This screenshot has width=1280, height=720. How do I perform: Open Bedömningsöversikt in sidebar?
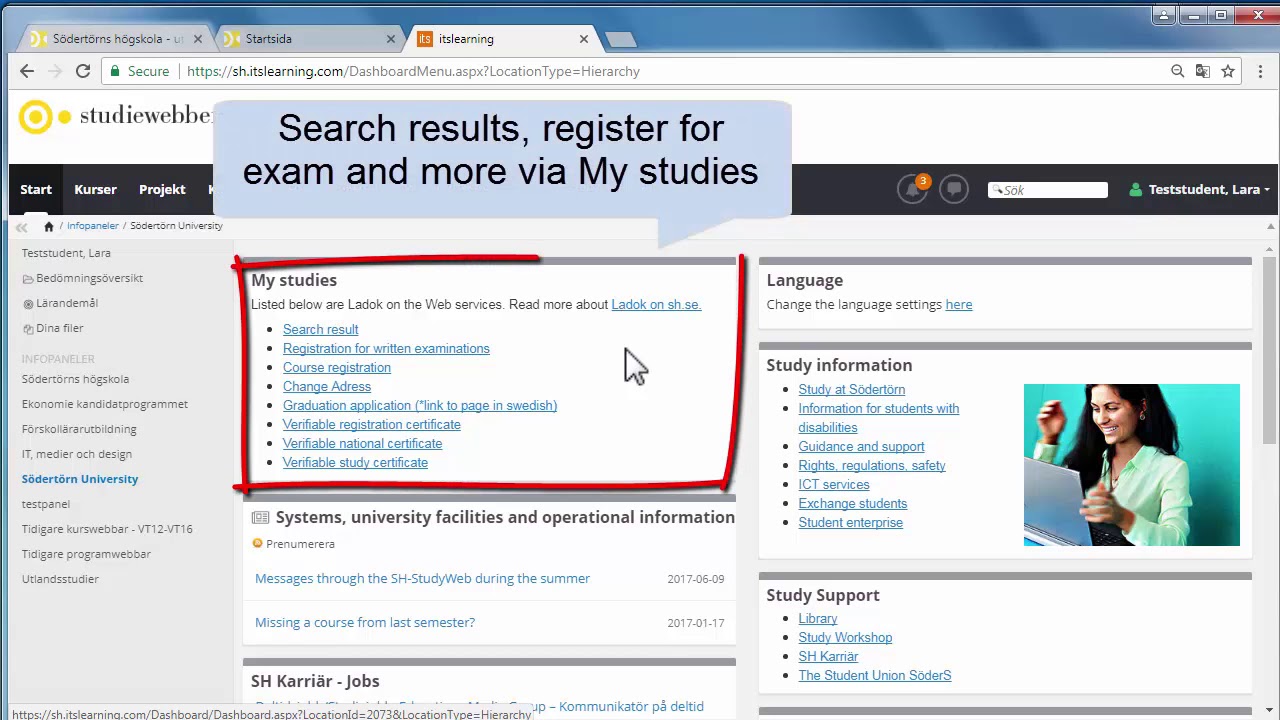pyautogui.click(x=89, y=278)
